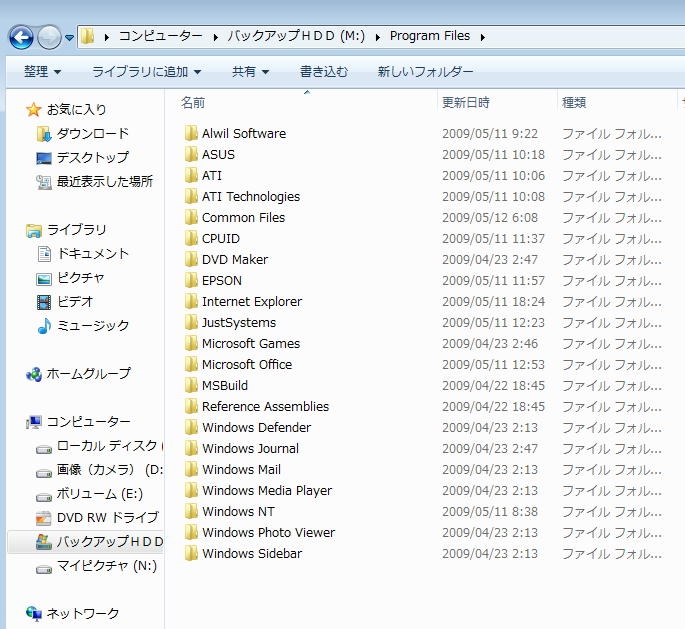Click date 2009/05/11 12:53 of Microsoft Office
The width and height of the screenshot is (685, 629).
click(x=493, y=364)
